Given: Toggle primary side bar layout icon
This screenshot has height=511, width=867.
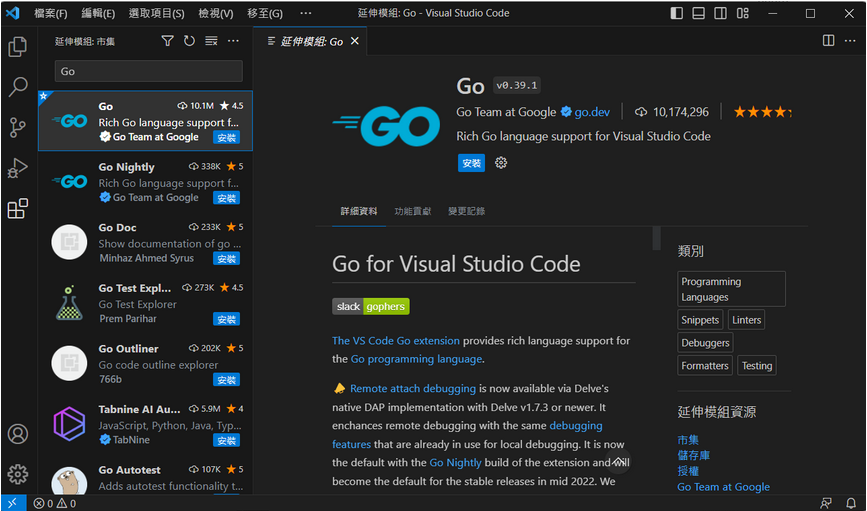Looking at the screenshot, I should point(677,13).
